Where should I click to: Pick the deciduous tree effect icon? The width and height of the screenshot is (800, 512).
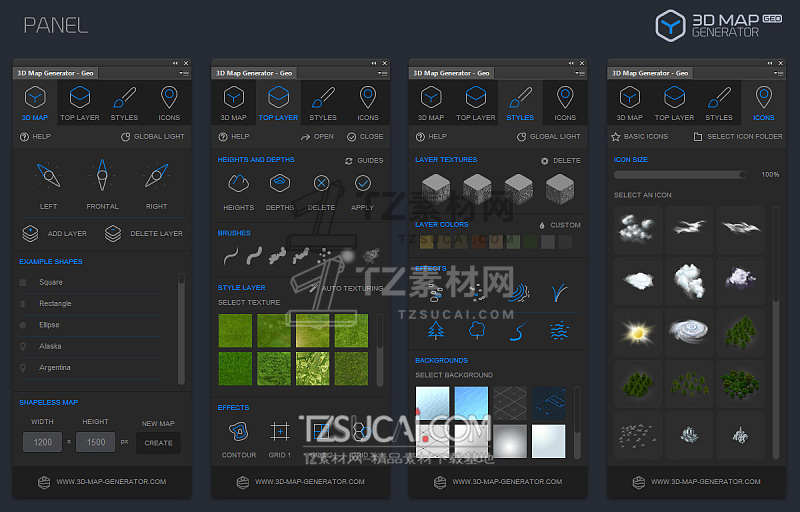coord(477,330)
